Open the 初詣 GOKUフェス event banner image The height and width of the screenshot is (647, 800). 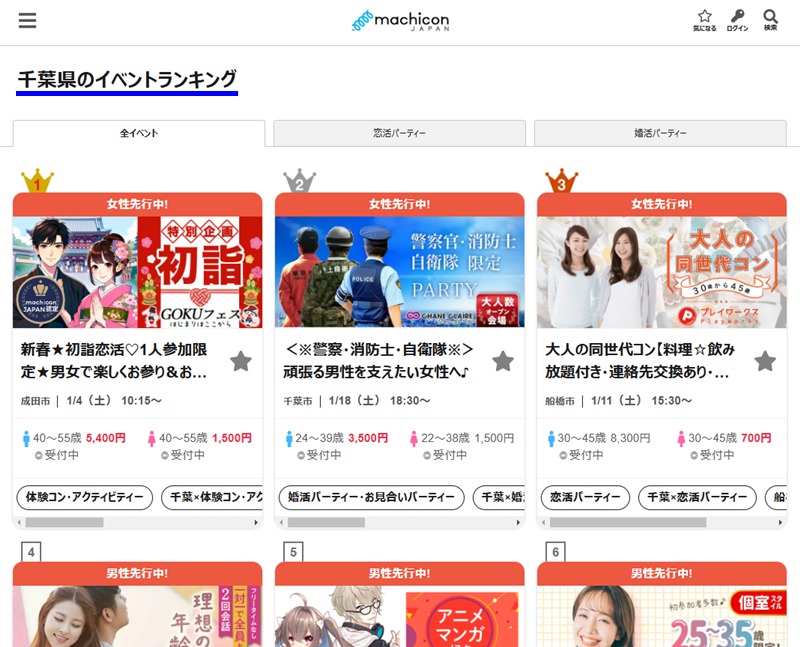point(137,272)
